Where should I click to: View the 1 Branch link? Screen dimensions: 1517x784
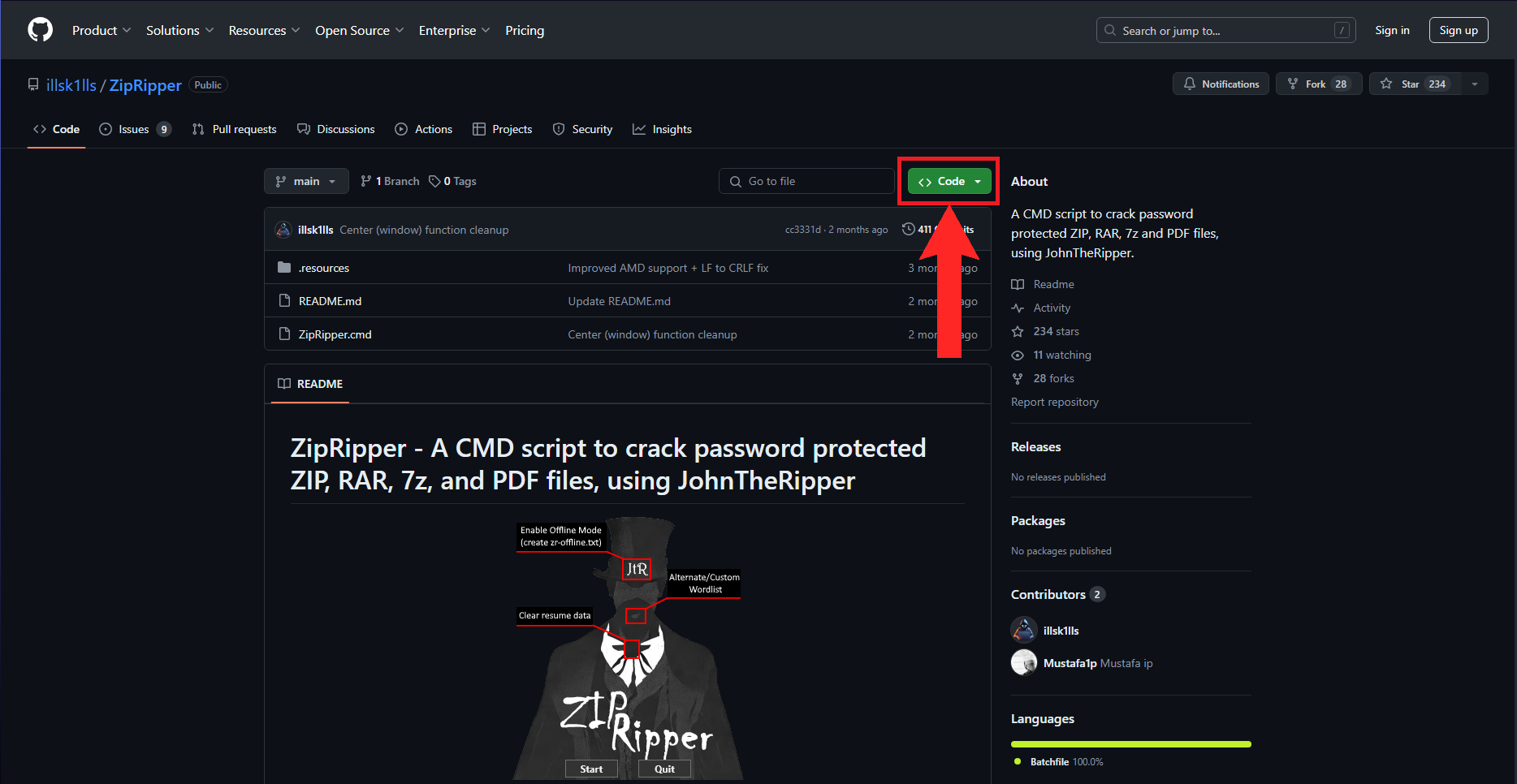(x=390, y=181)
